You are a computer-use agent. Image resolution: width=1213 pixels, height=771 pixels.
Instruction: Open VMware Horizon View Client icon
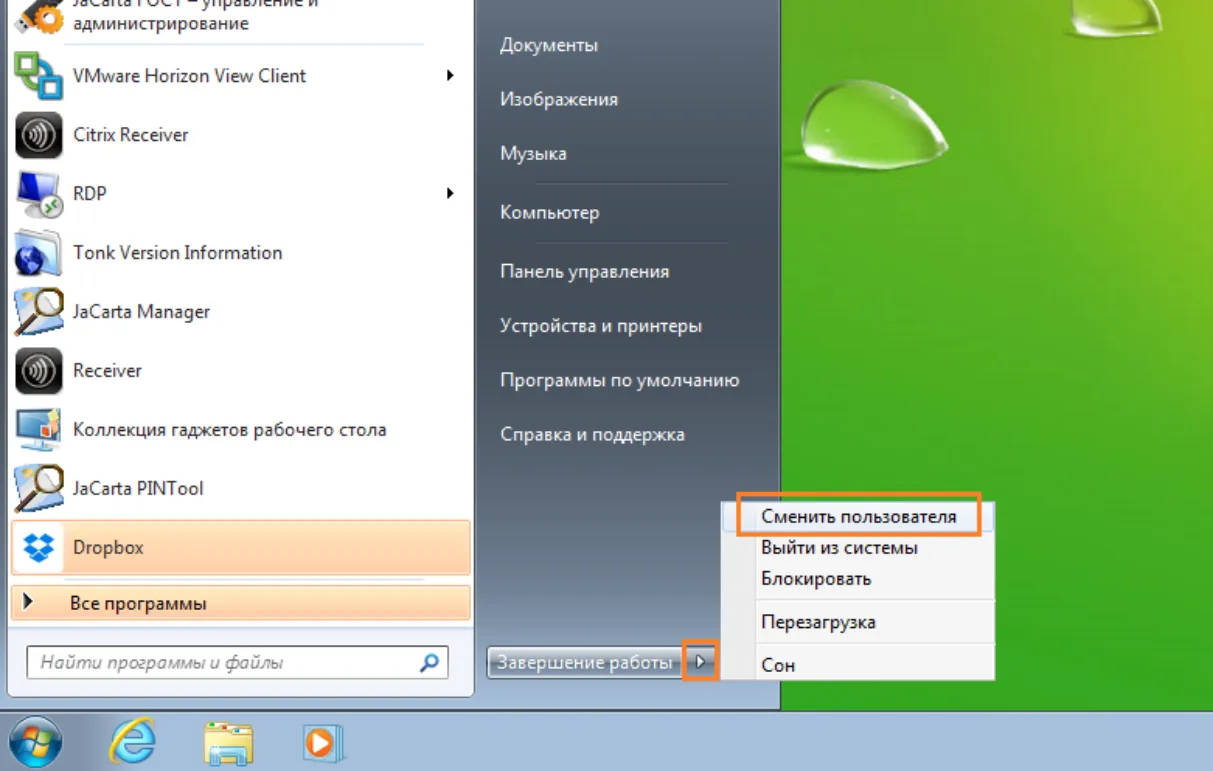coord(39,76)
